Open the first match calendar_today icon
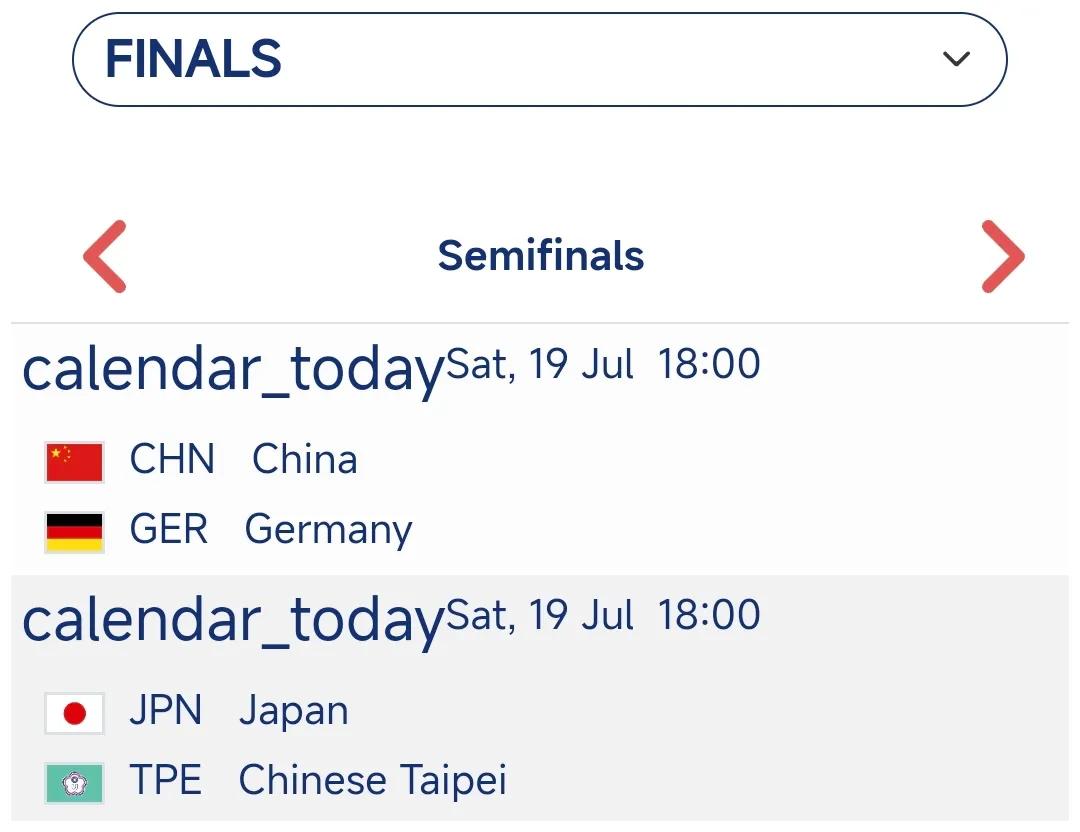This screenshot has height=832, width=1080. click(x=233, y=368)
